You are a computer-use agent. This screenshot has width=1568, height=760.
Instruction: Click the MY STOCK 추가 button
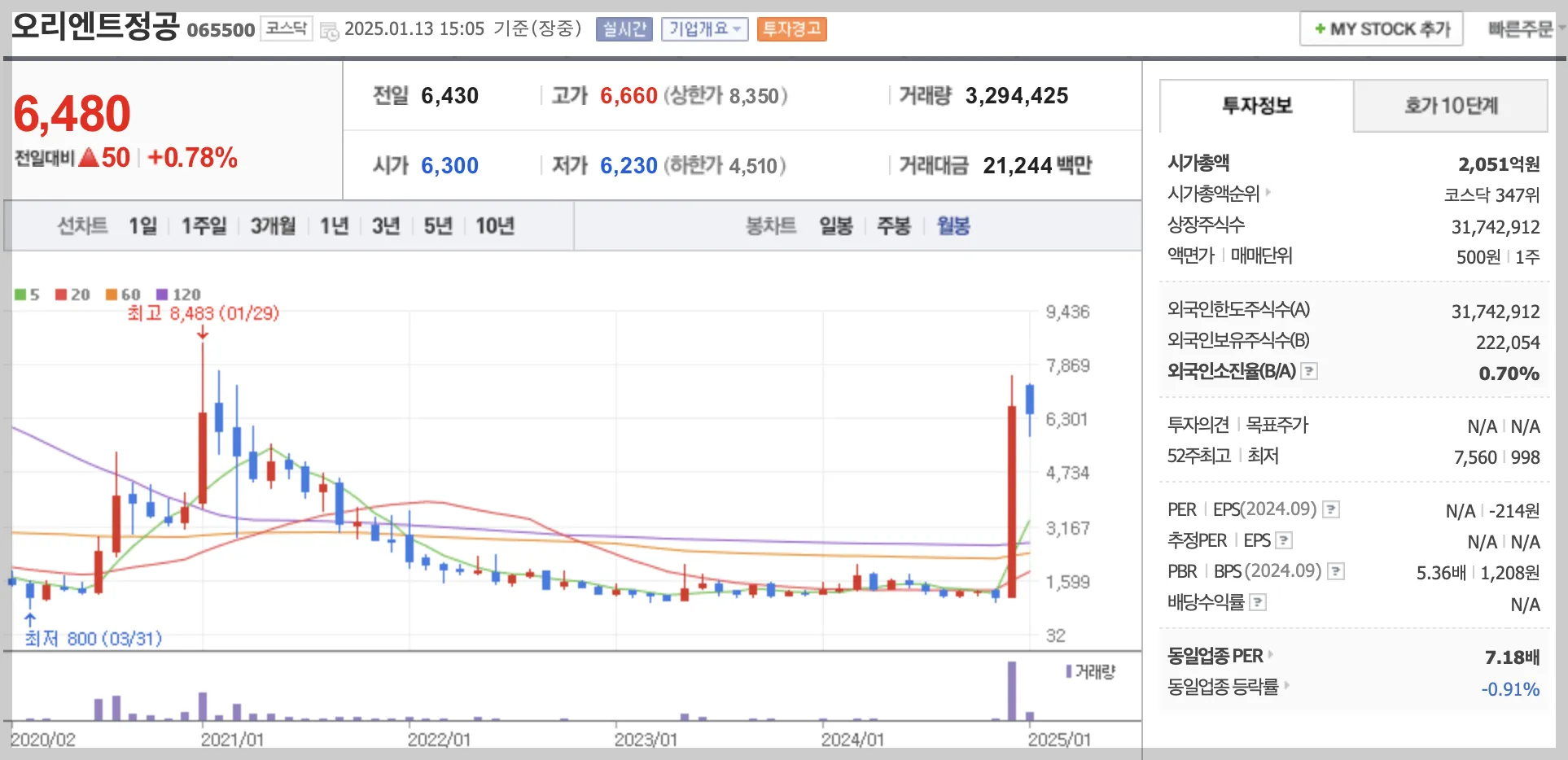coord(1382,28)
